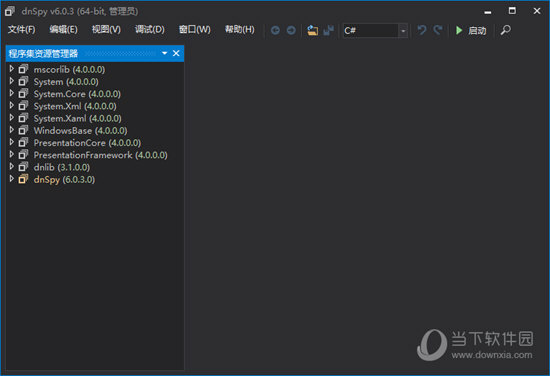Expand the mscorlib assembly node
The width and height of the screenshot is (550, 376).
point(12,69)
